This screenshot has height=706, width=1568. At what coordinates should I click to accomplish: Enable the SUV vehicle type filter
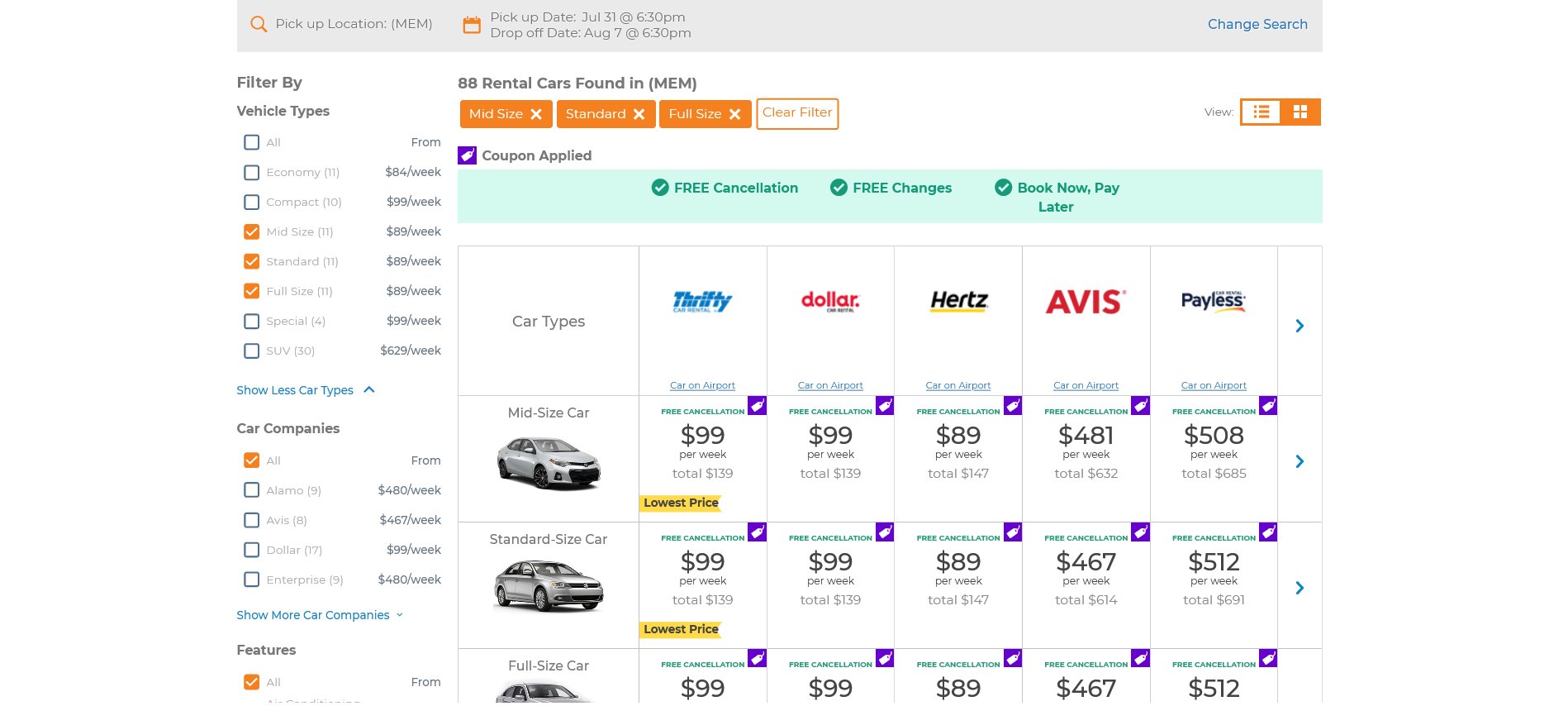point(252,351)
